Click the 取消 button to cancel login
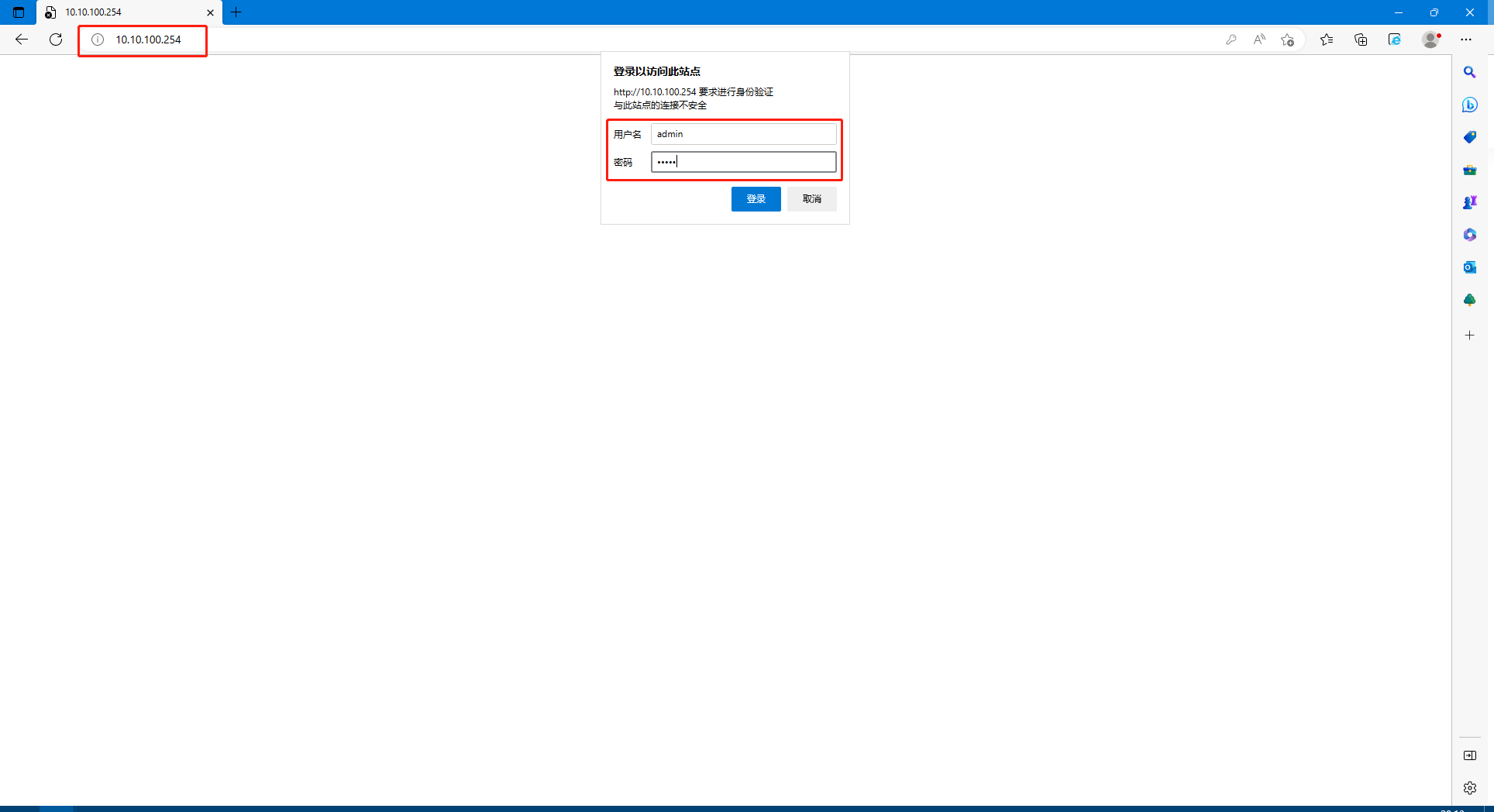This screenshot has width=1494, height=812. pyautogui.click(x=811, y=199)
